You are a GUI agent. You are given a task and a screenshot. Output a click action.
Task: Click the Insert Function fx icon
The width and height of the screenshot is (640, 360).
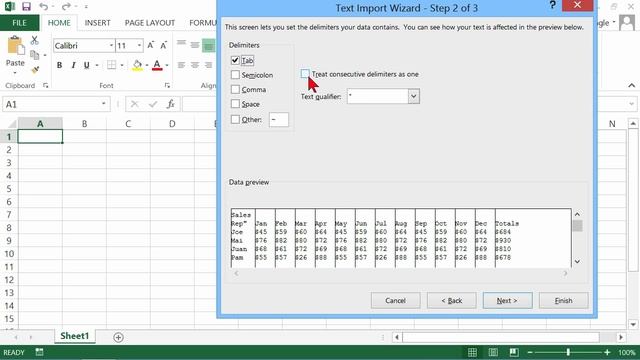click(171, 104)
